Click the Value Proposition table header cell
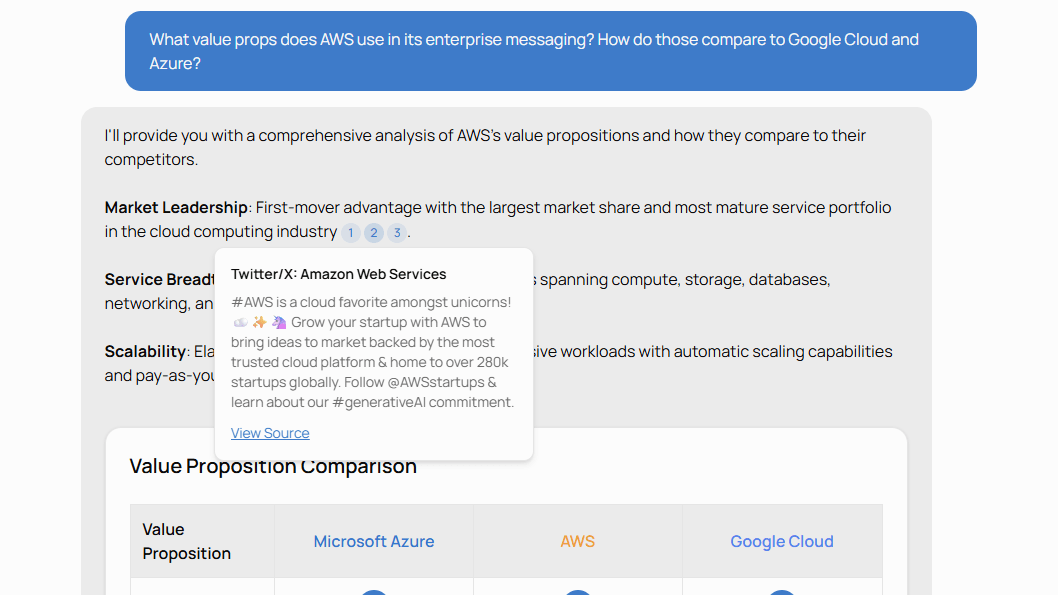Viewport: 1058px width, 595px height. (187, 541)
